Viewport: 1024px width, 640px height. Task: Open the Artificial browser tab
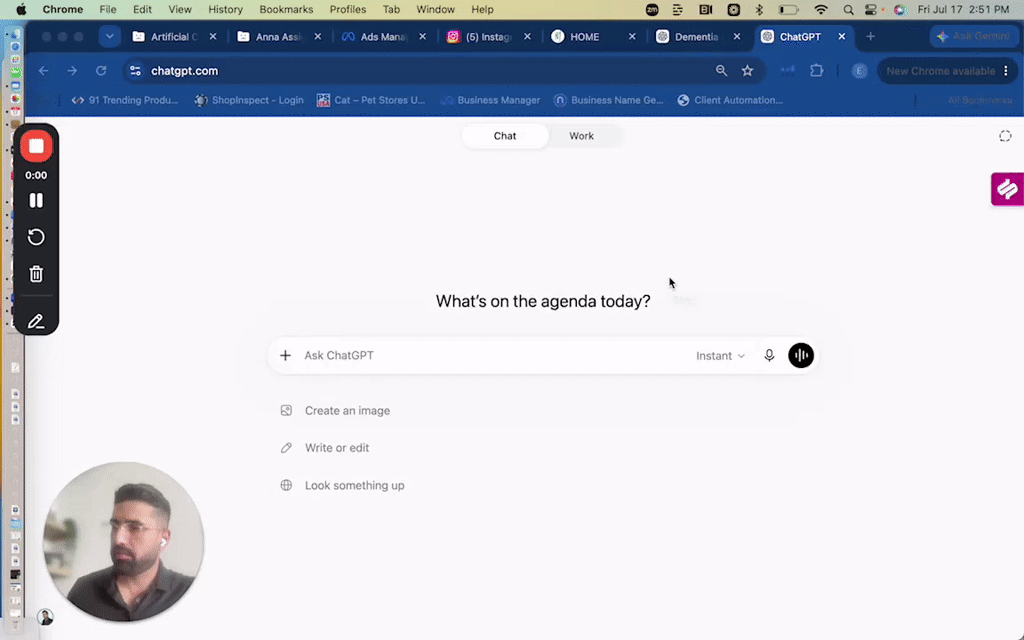point(174,37)
